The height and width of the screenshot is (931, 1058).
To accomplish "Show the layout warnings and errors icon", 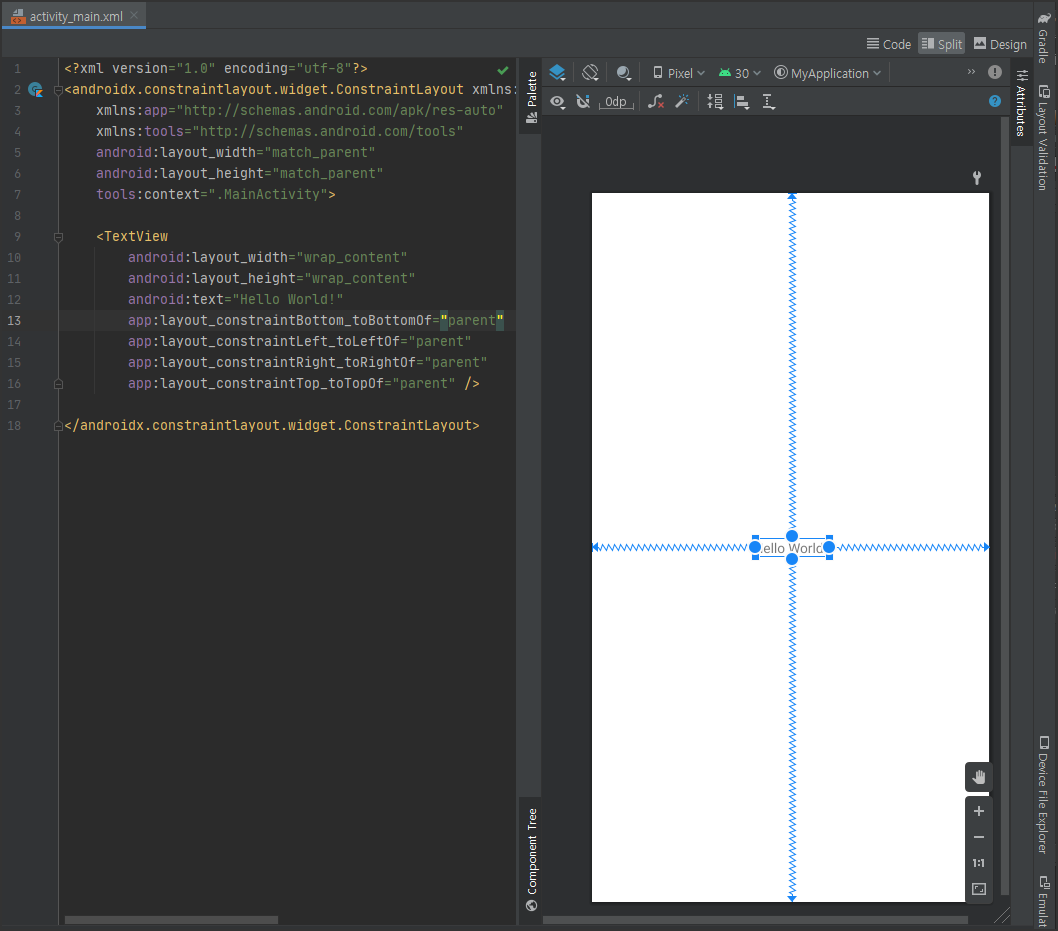I will [995, 72].
